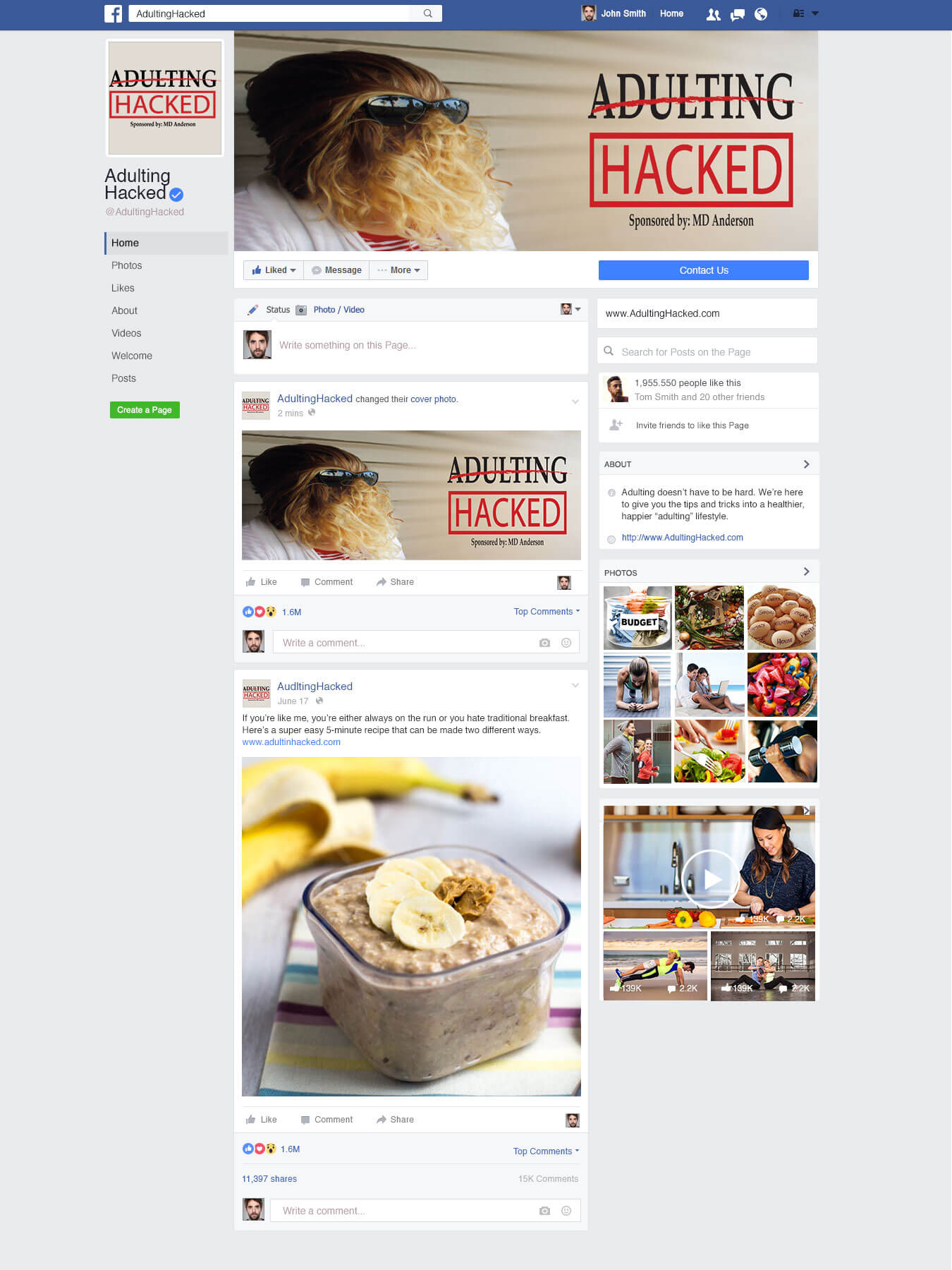Image resolution: width=952 pixels, height=1270 pixels.
Task: Expand the Top Comments dropdown on cover photo post
Action: [x=547, y=612]
